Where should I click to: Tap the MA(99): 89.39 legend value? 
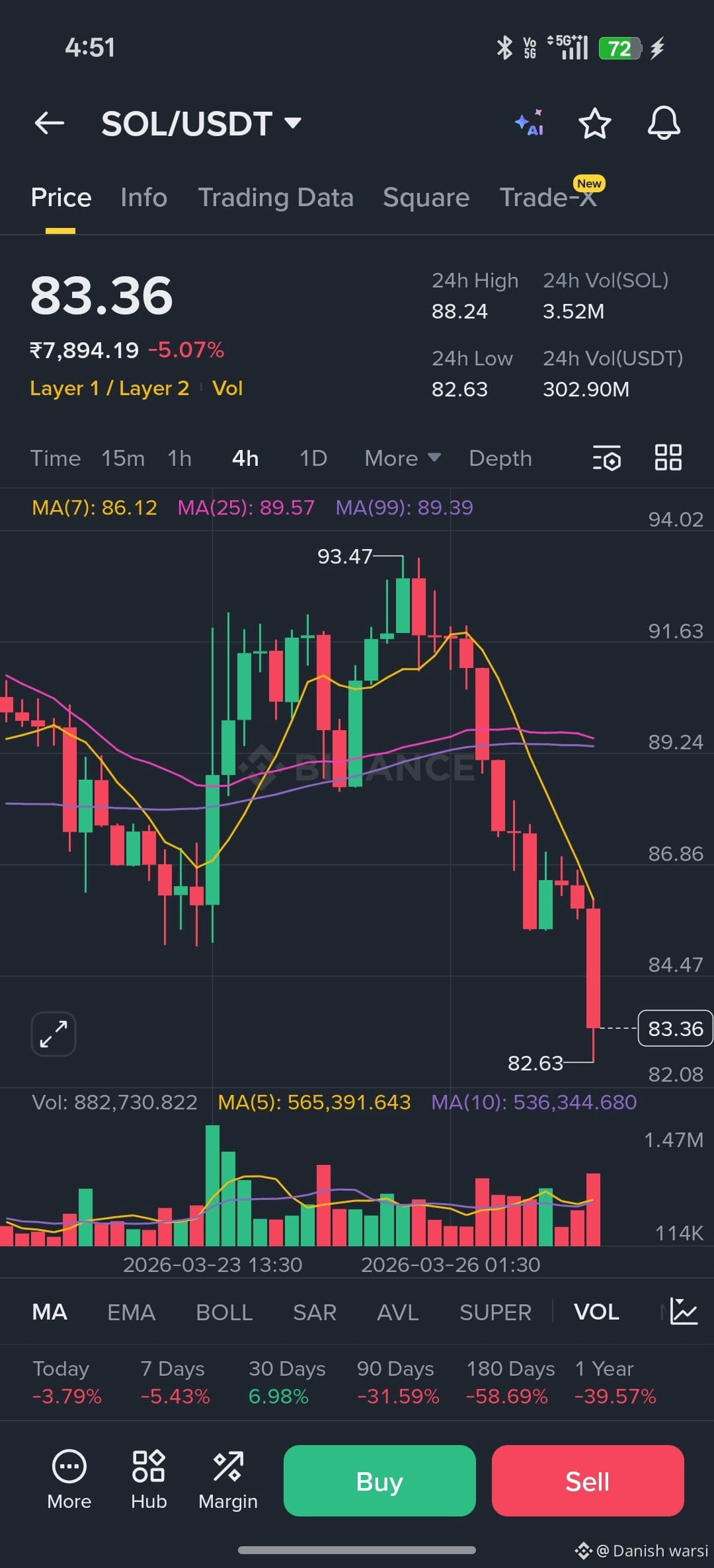click(404, 507)
